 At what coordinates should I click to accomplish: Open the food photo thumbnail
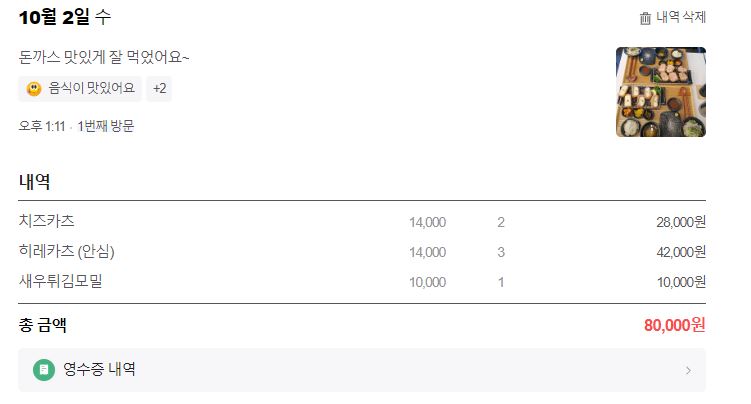pos(660,92)
